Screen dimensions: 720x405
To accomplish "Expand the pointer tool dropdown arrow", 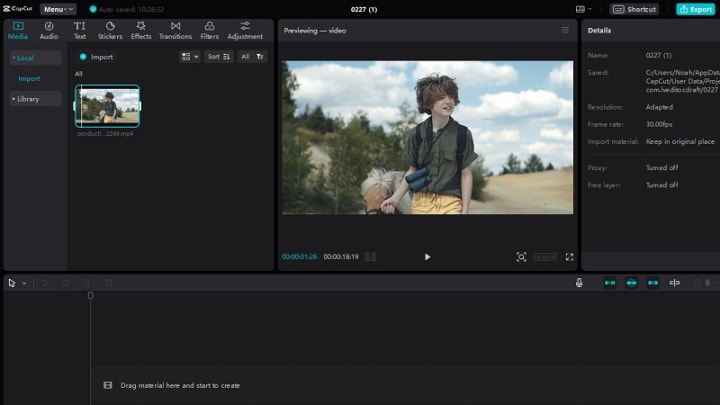I will click(x=24, y=283).
